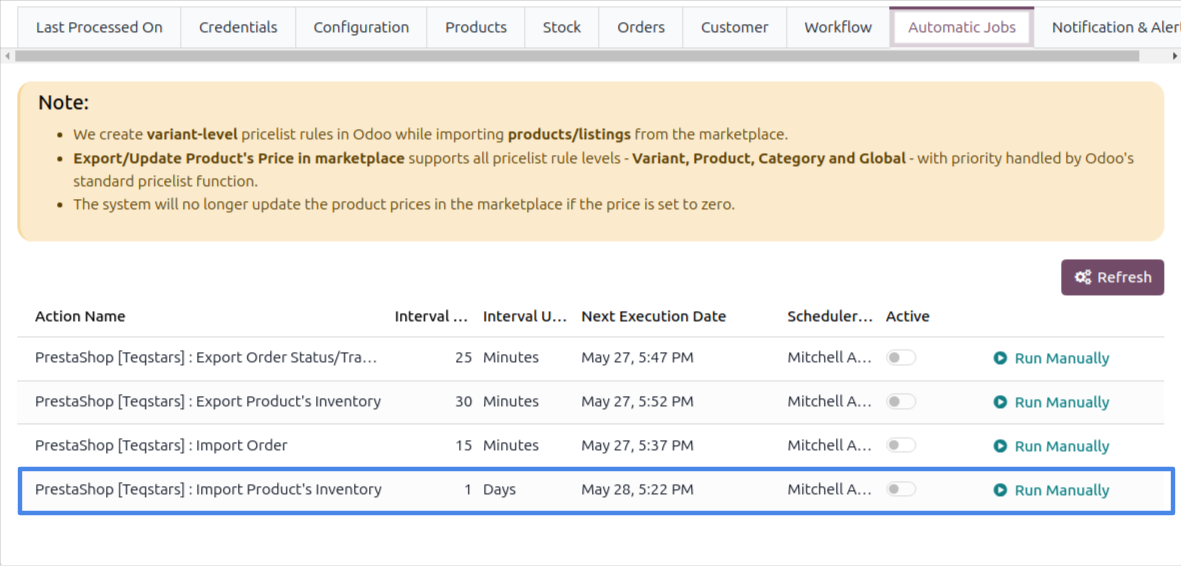Click the gear icon on Refresh button
The image size is (1181, 566).
(x=1083, y=277)
